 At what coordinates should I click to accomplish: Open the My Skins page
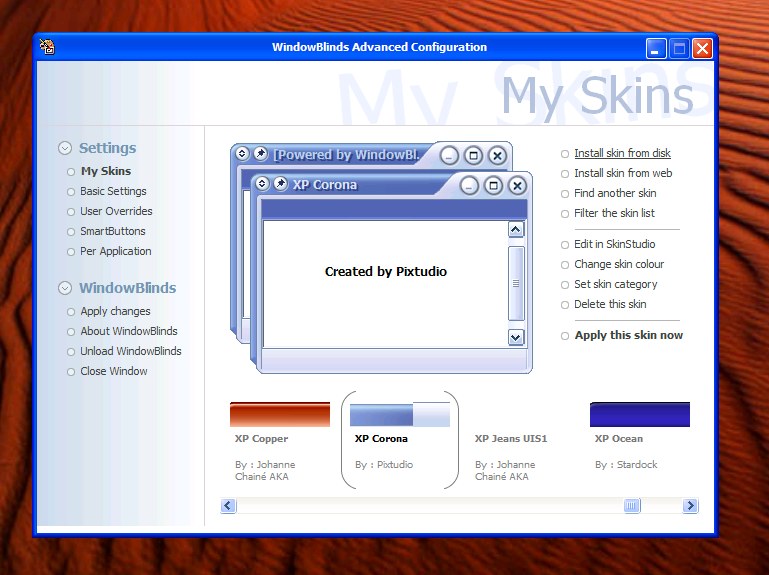coord(106,171)
